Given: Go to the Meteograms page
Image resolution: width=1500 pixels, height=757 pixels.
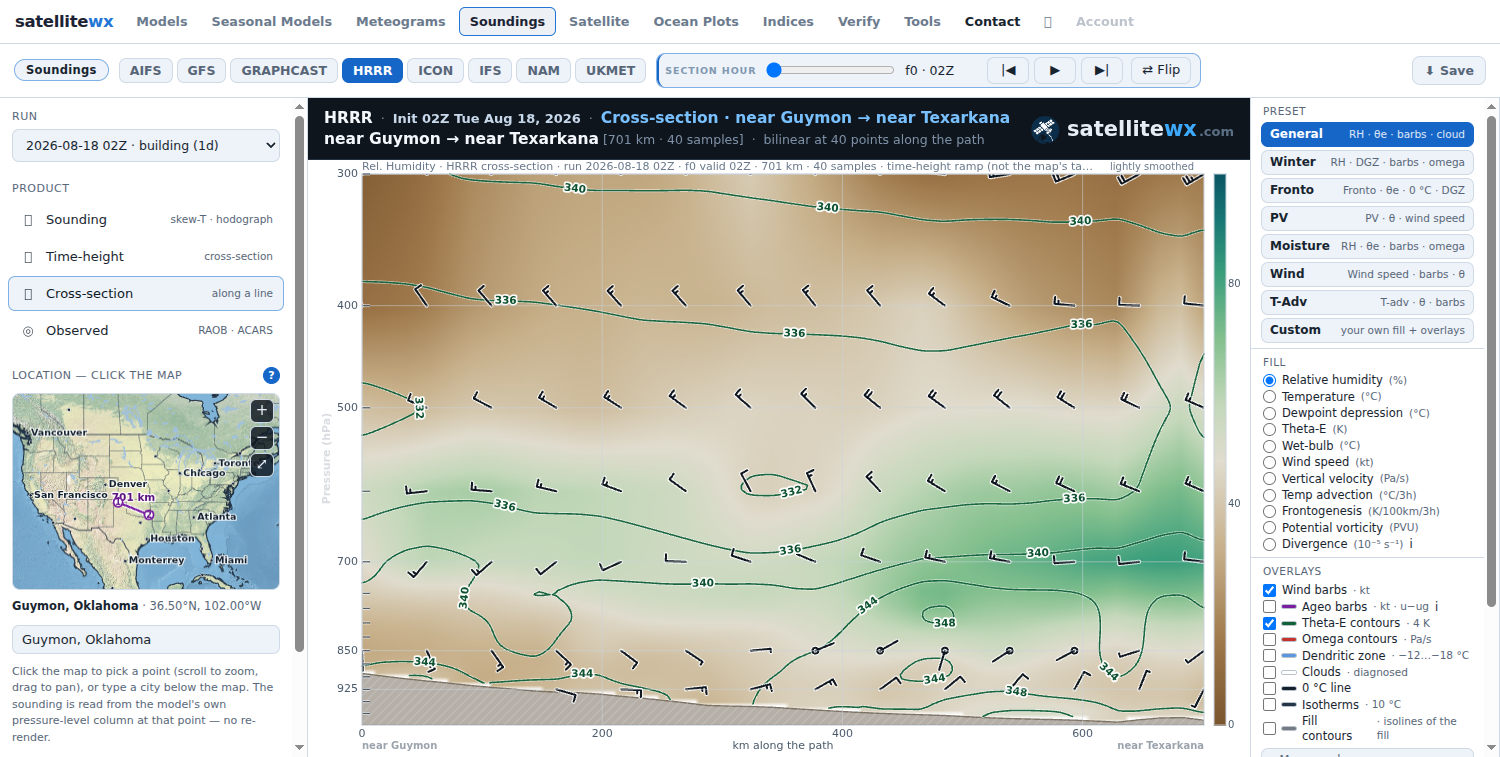Looking at the screenshot, I should pyautogui.click(x=400, y=21).
